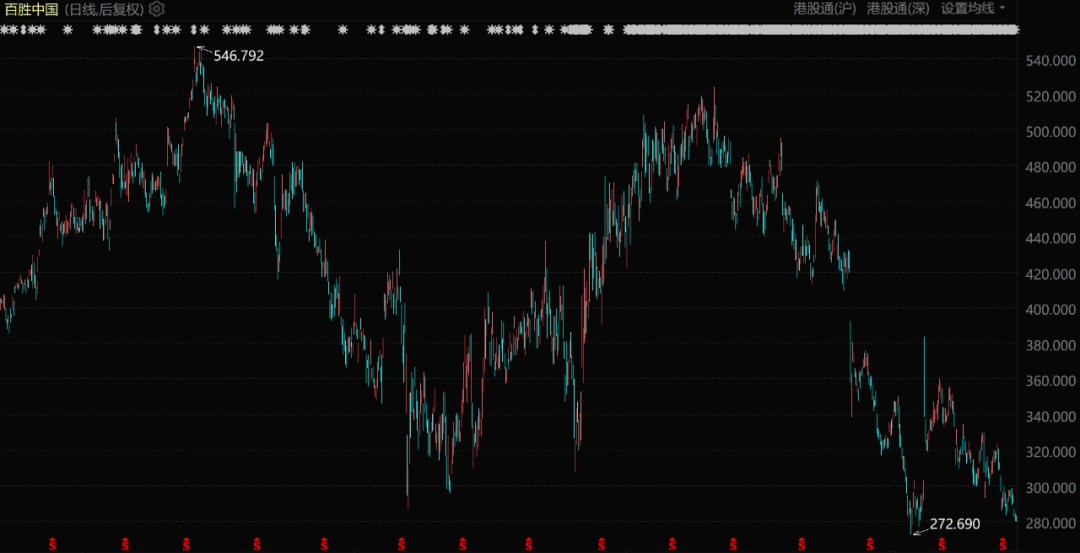Screen dimensions: 1080x553
Task: Click the 500.000 price axis label
Action: [x=1051, y=132]
